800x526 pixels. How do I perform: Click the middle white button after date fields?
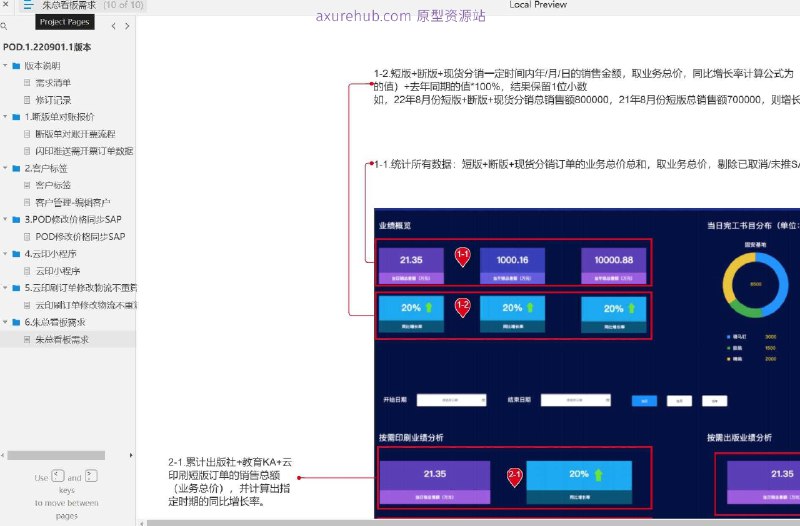(680, 401)
